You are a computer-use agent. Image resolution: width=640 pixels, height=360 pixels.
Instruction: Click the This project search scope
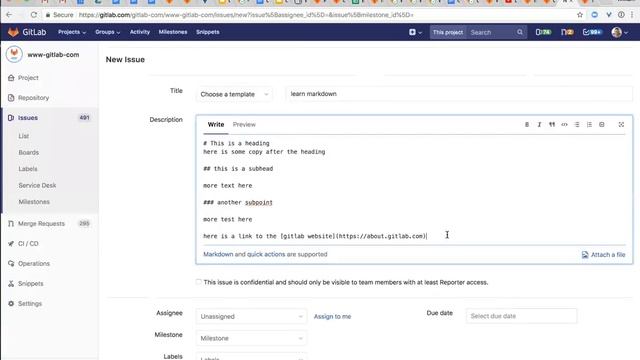pos(448,32)
